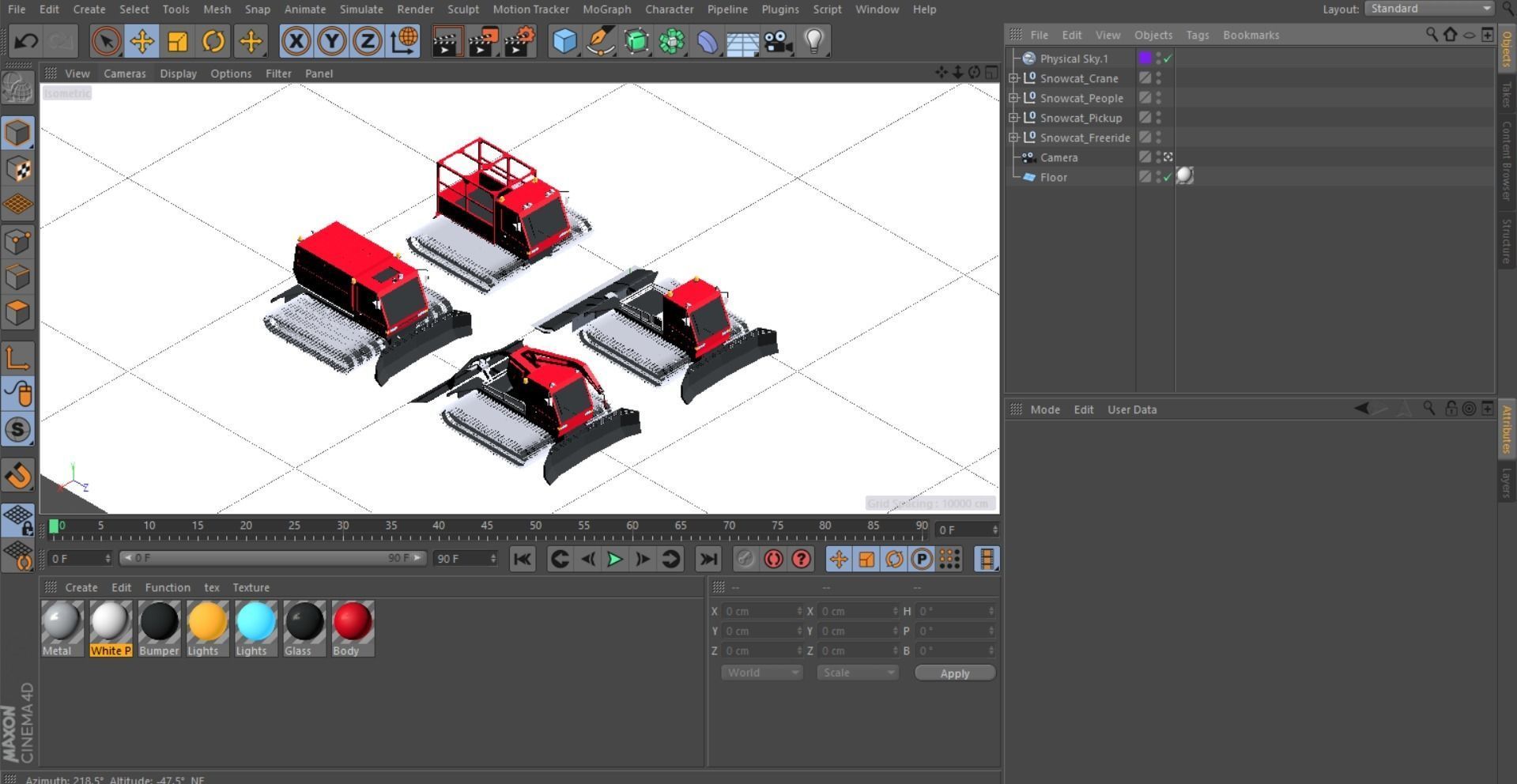The height and width of the screenshot is (784, 1517).
Task: Switch to Polygons mode icon
Action: coord(17,313)
